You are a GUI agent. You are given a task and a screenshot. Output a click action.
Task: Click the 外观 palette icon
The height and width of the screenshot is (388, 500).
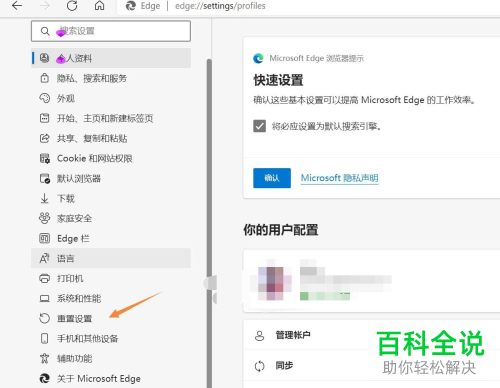pyautogui.click(x=45, y=98)
